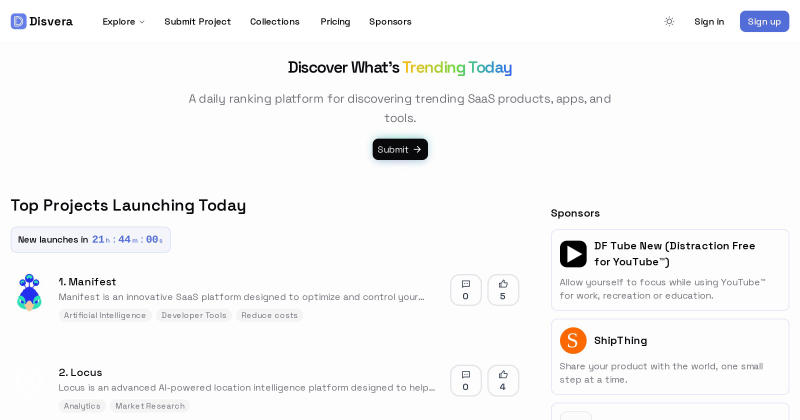Upvote the Manifest project thumbs-up icon

click(503, 290)
